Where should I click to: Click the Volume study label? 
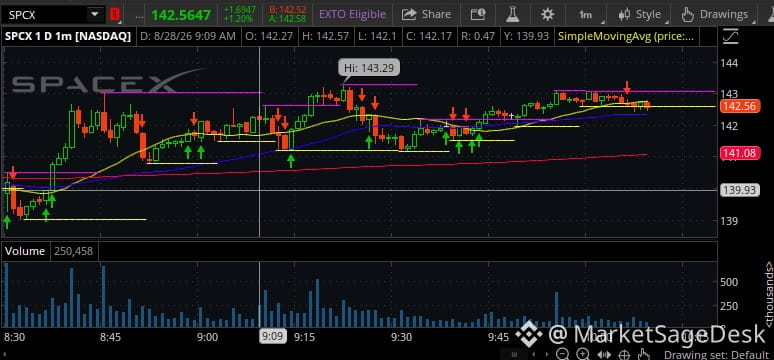pos(25,251)
